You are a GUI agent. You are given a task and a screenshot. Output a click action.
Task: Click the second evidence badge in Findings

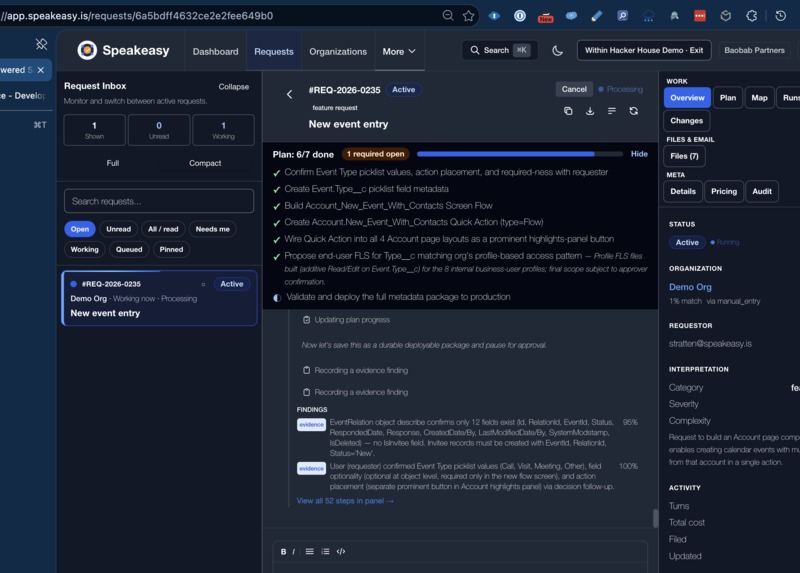pos(311,468)
